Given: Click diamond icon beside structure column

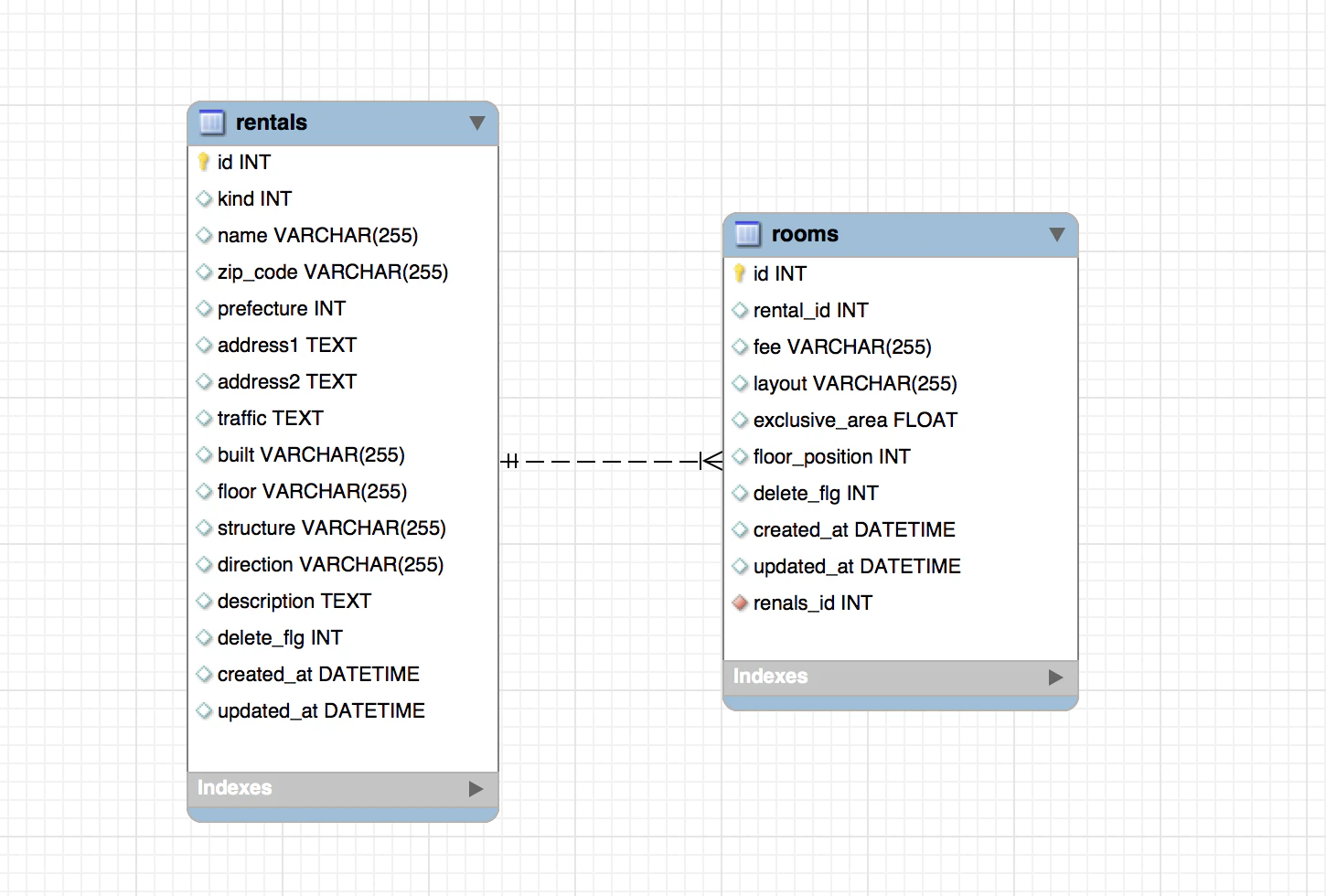Looking at the screenshot, I should coord(204,528).
